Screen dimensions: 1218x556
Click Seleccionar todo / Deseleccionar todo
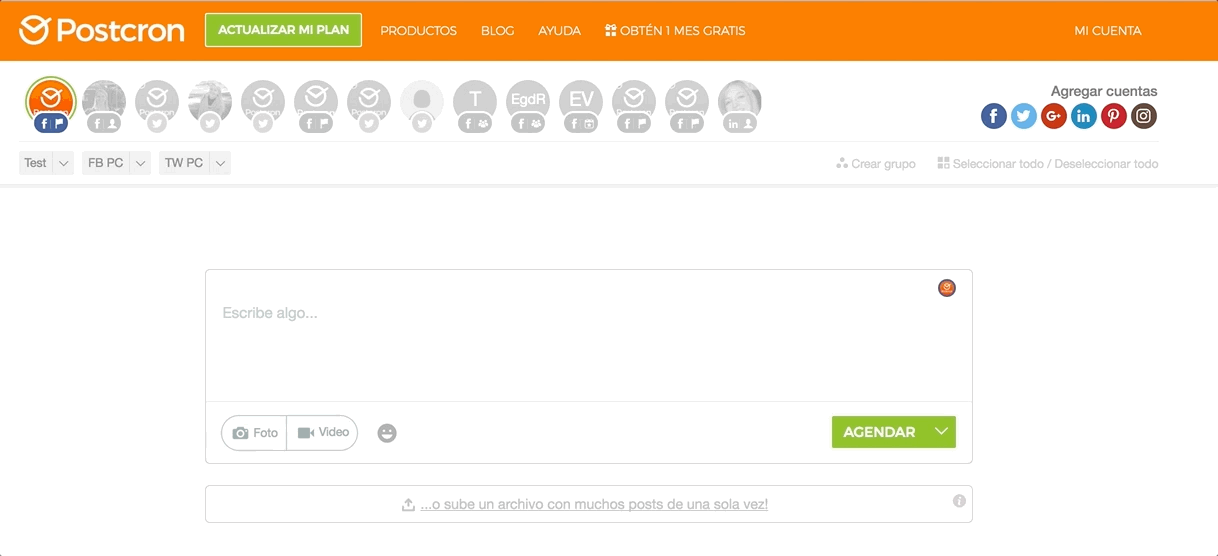click(1048, 164)
